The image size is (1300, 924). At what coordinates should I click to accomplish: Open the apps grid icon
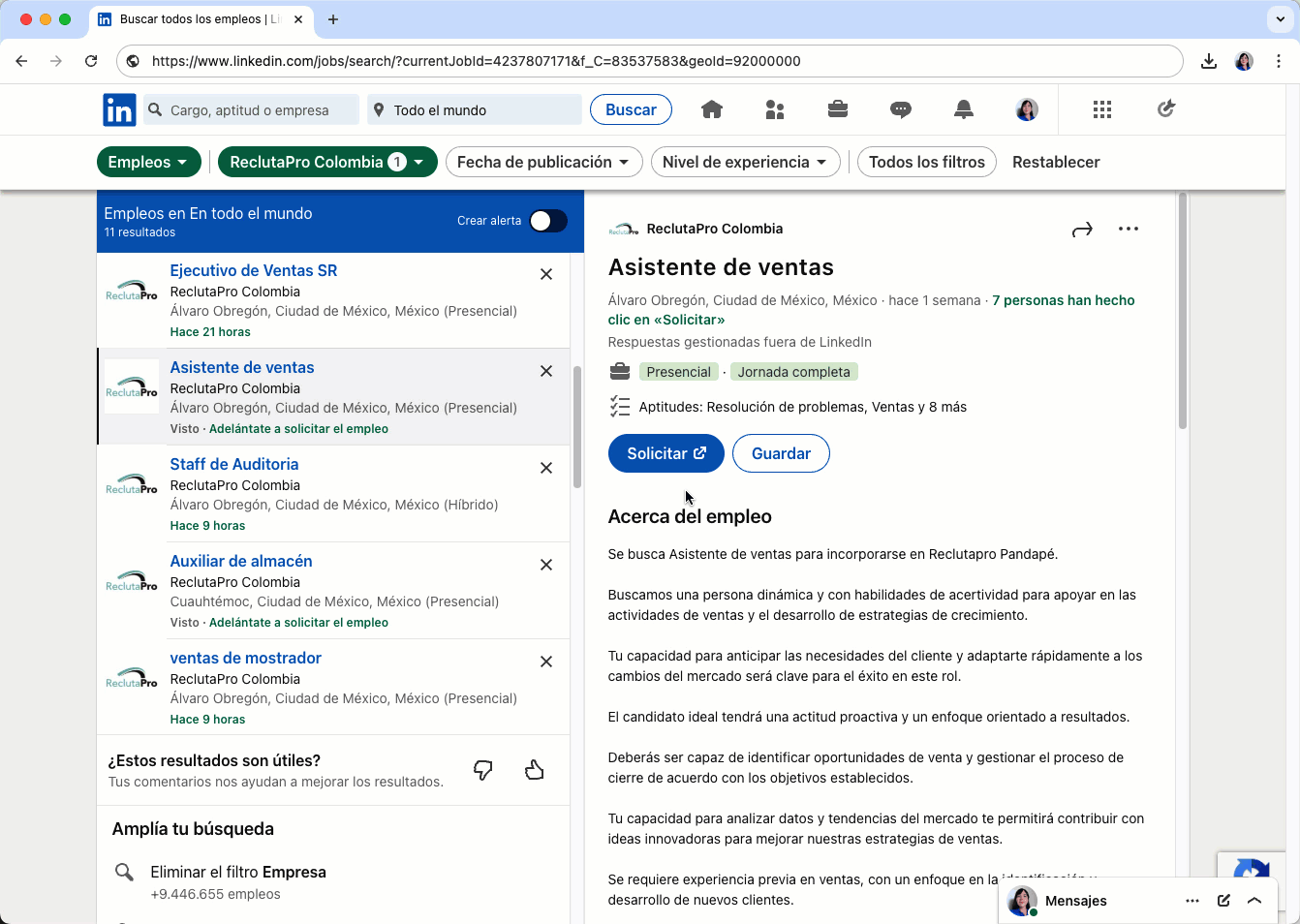coord(1101,109)
